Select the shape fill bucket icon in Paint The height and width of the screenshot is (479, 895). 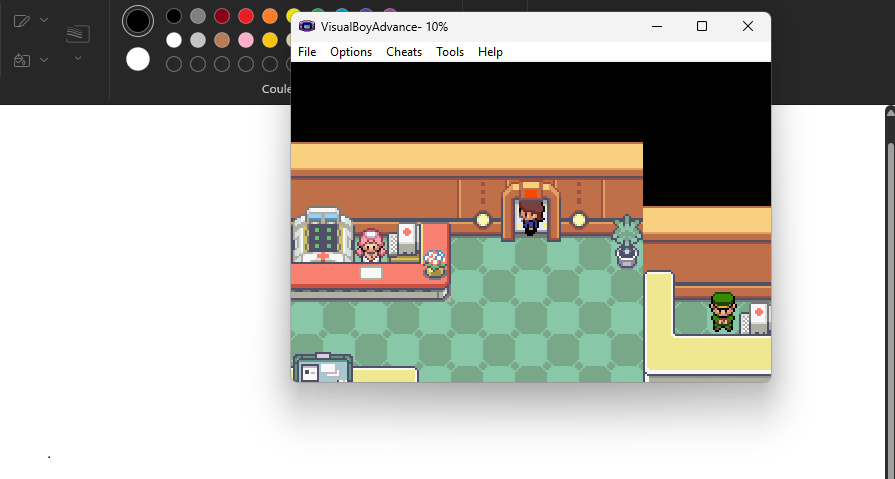click(x=22, y=60)
